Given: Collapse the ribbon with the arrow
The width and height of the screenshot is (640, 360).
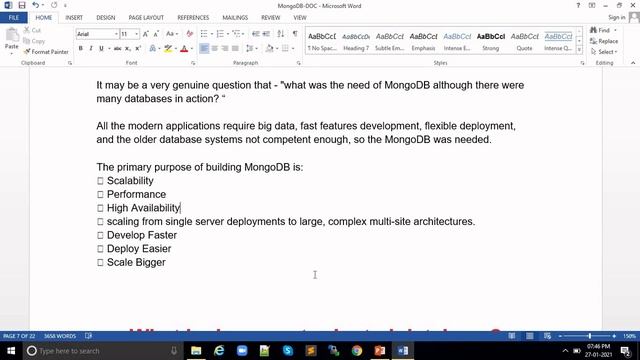Looking at the screenshot, I should [x=633, y=63].
